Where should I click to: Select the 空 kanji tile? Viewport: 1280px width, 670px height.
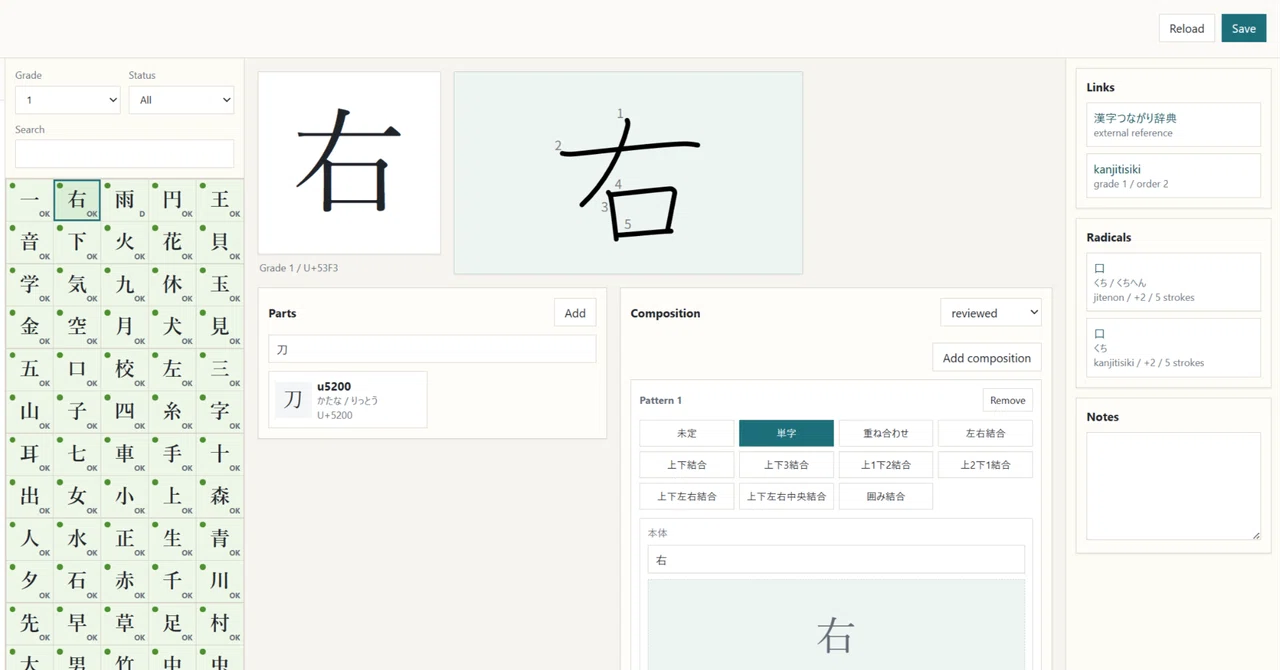point(77,327)
